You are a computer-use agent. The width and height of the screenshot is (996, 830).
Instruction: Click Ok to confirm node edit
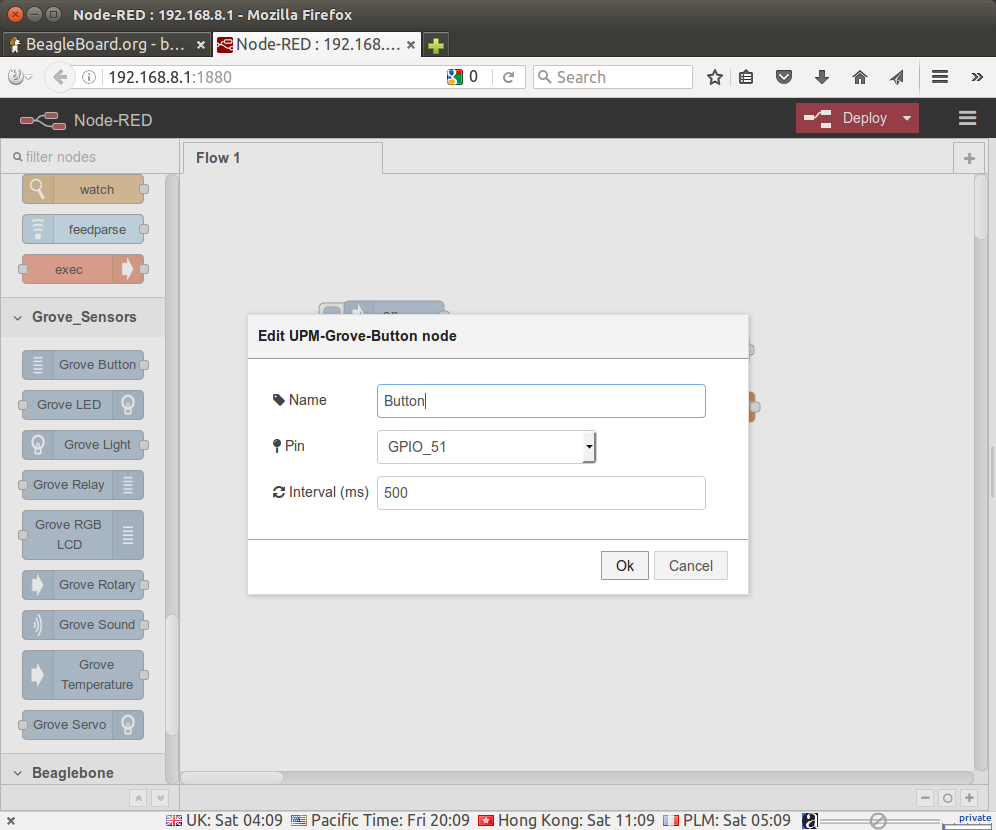[x=624, y=565]
